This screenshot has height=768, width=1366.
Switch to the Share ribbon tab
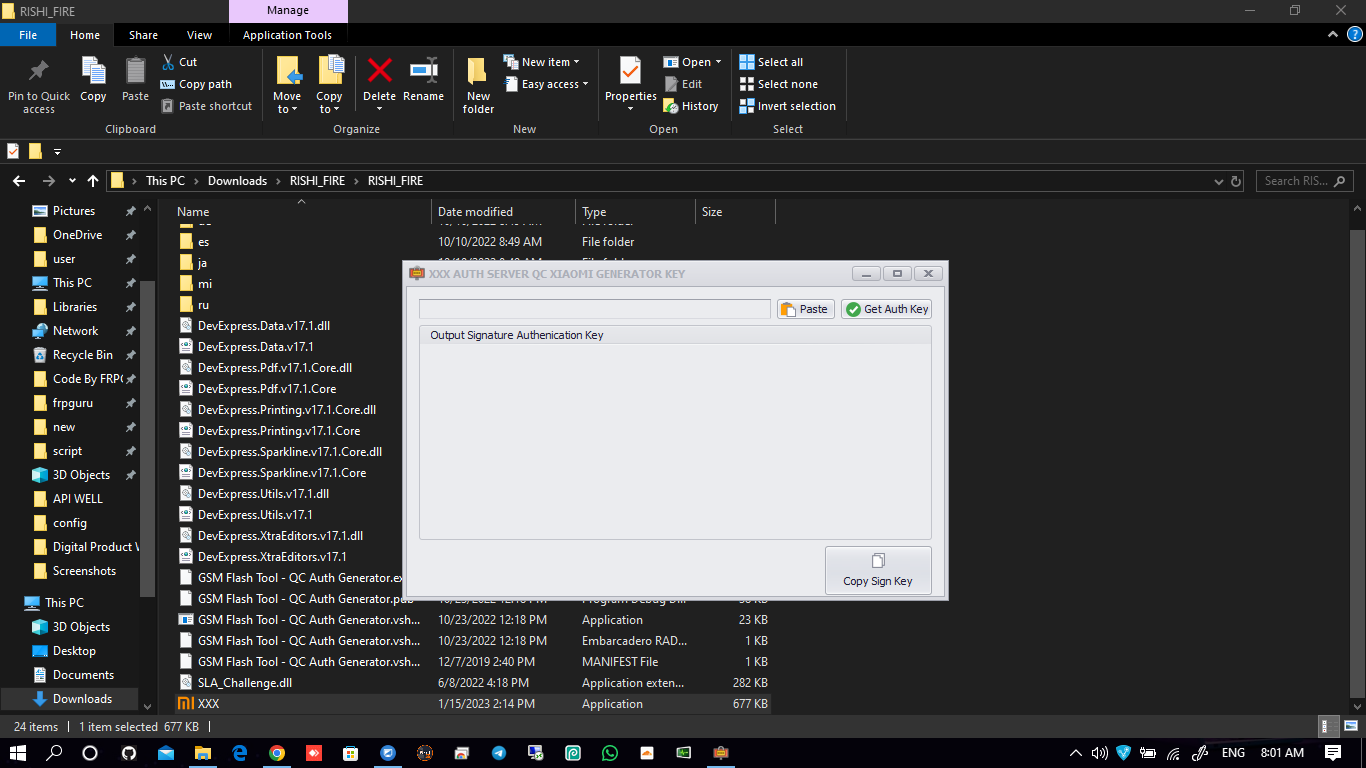143,35
